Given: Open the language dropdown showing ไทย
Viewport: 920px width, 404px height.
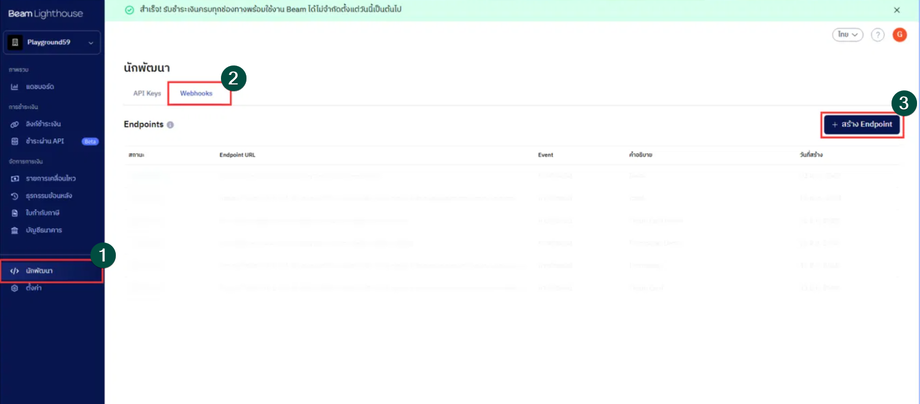Looking at the screenshot, I should coord(848,35).
